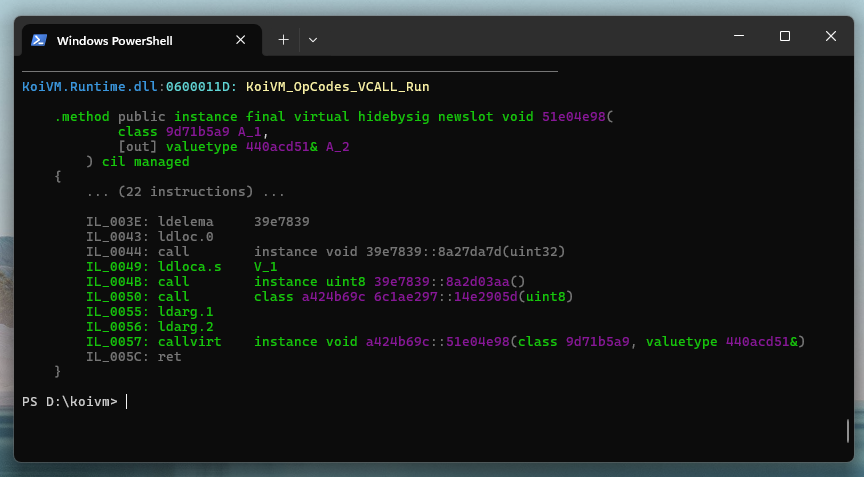The width and height of the screenshot is (864, 477).
Task: Click the 9d71b5a9 class in the declaration
Action: (197, 132)
